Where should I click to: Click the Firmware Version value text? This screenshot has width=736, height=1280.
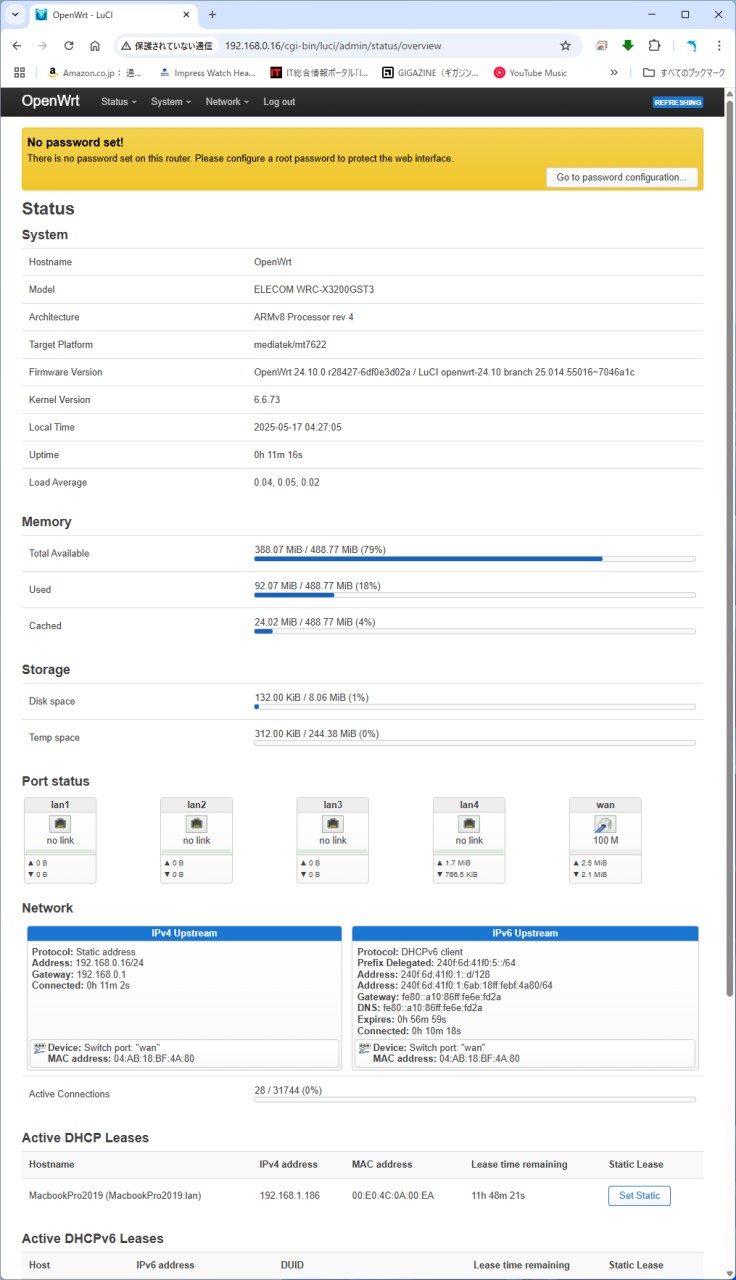click(444, 372)
